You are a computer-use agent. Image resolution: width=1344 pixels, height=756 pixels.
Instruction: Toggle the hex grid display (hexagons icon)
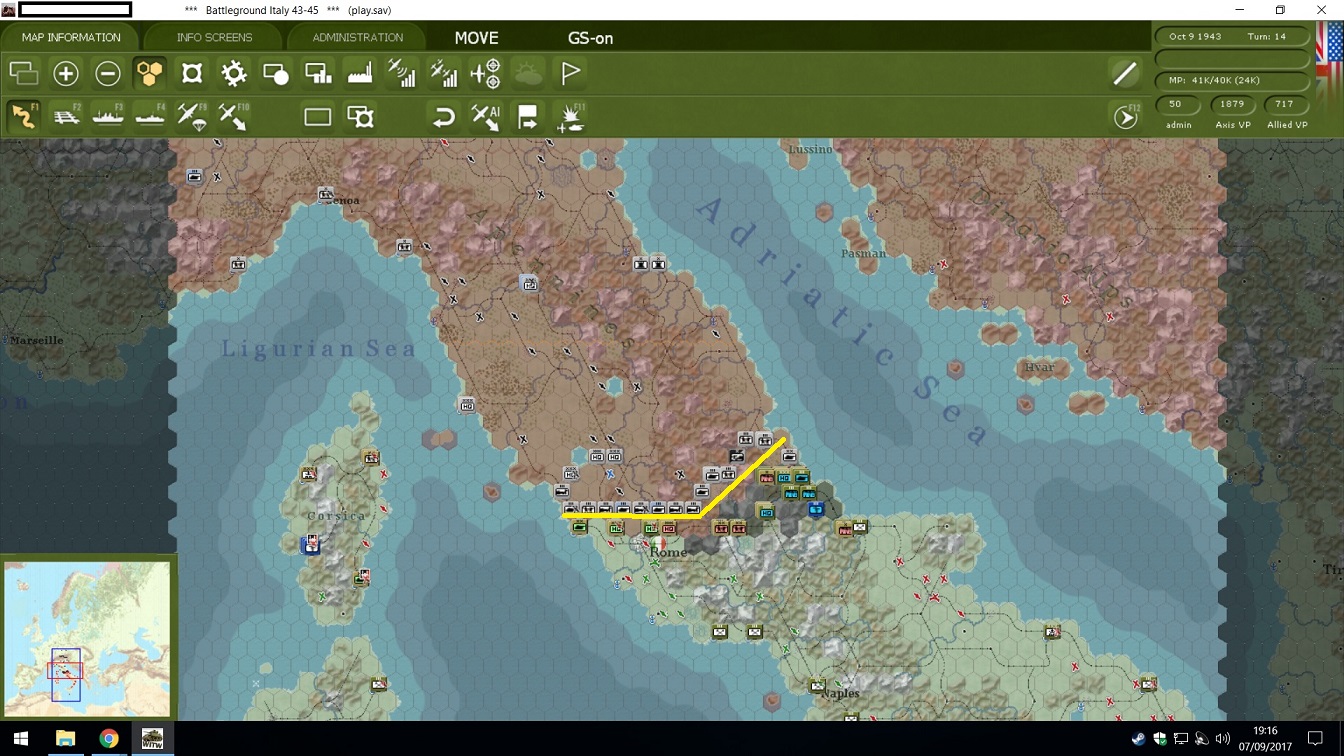pyautogui.click(x=150, y=73)
